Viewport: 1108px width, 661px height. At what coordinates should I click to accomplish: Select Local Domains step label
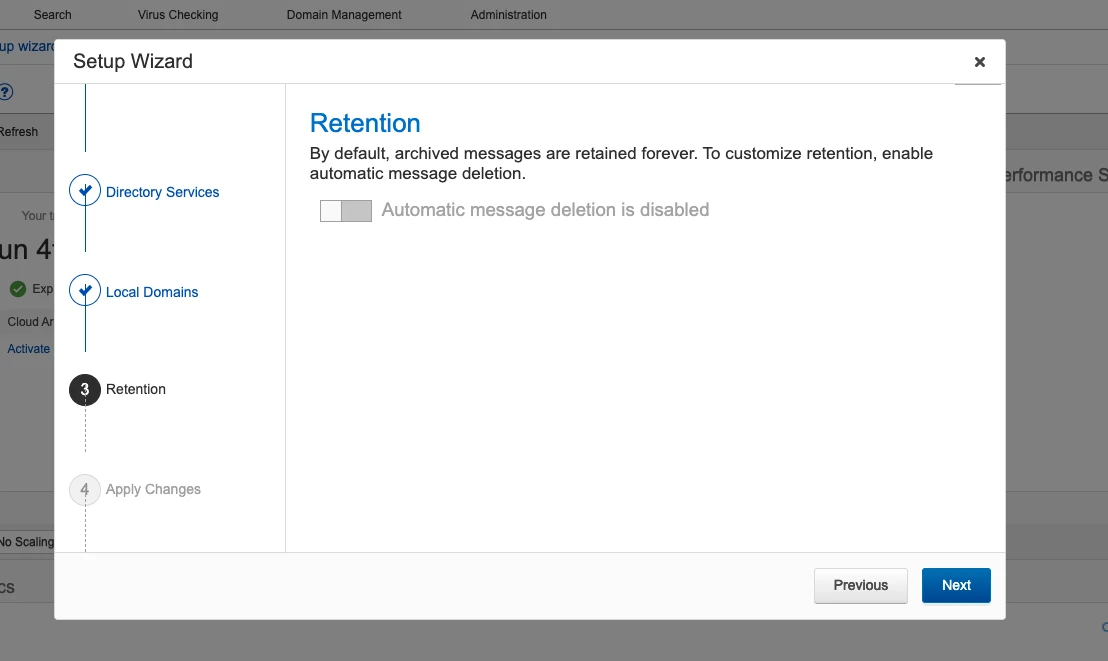click(152, 292)
